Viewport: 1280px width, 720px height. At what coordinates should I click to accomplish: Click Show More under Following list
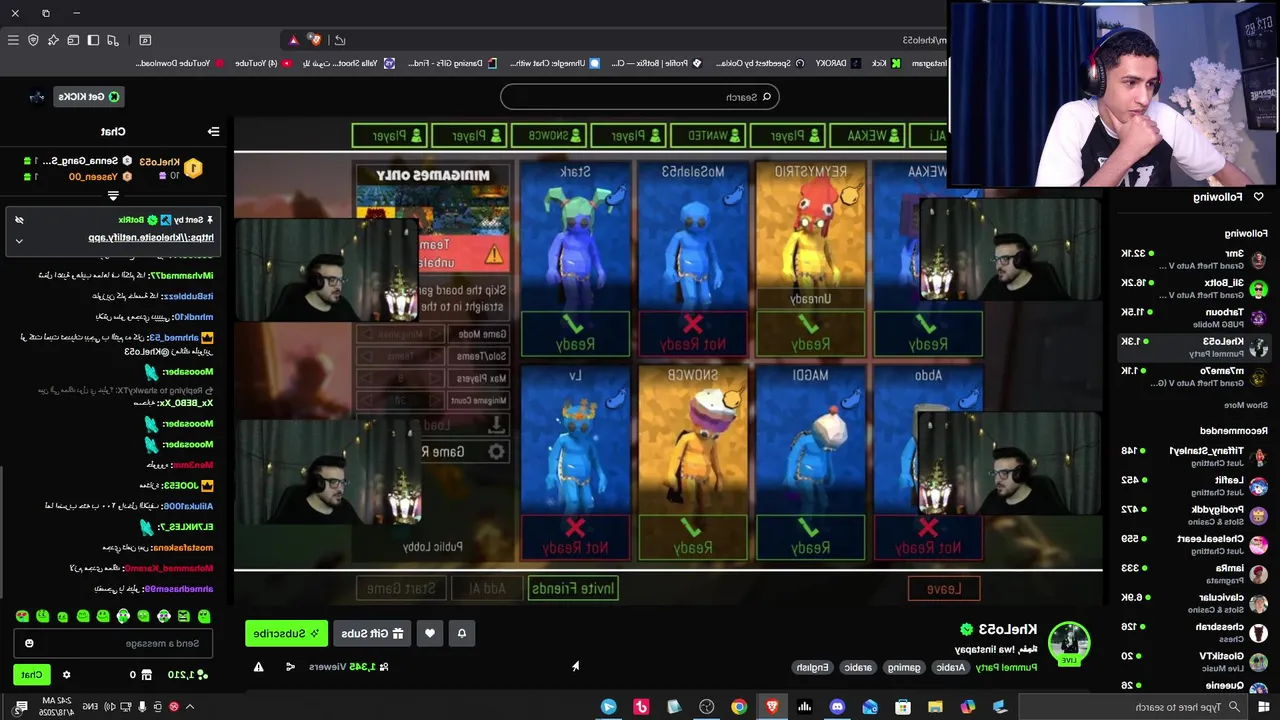pyautogui.click(x=1245, y=405)
